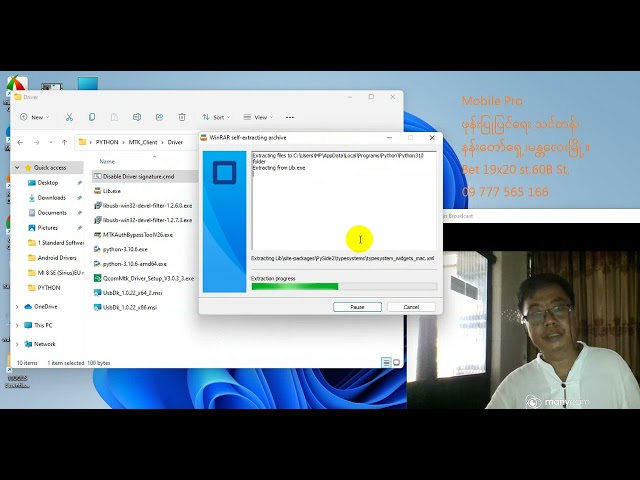Image resolution: width=640 pixels, height=480 pixels.
Task: Open the Sort dropdown
Action: (216, 118)
